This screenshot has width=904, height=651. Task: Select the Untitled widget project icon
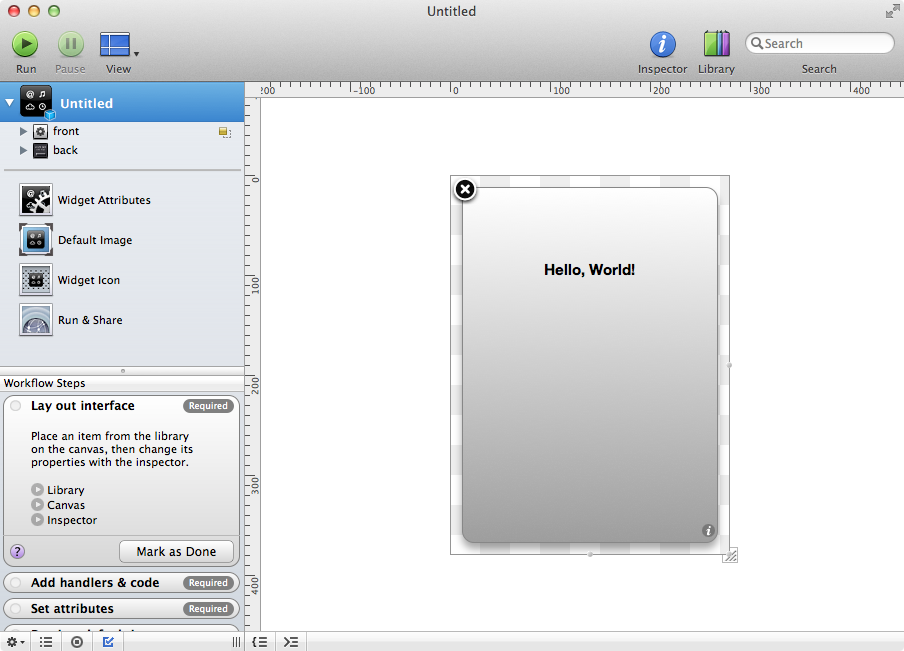tap(37, 102)
